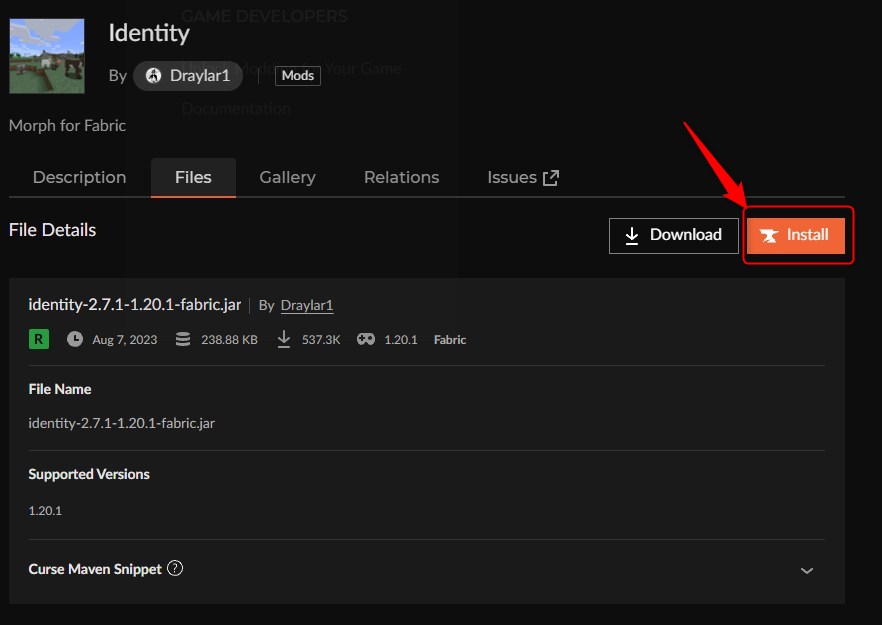Expand the Curse Maven Snippet section chevron
The image size is (882, 625).
[x=807, y=570]
